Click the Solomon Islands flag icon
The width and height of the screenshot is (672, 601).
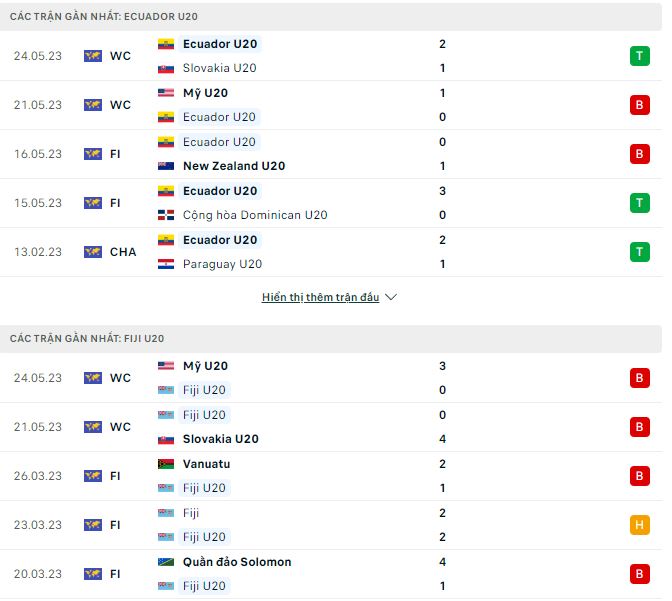[x=166, y=562]
